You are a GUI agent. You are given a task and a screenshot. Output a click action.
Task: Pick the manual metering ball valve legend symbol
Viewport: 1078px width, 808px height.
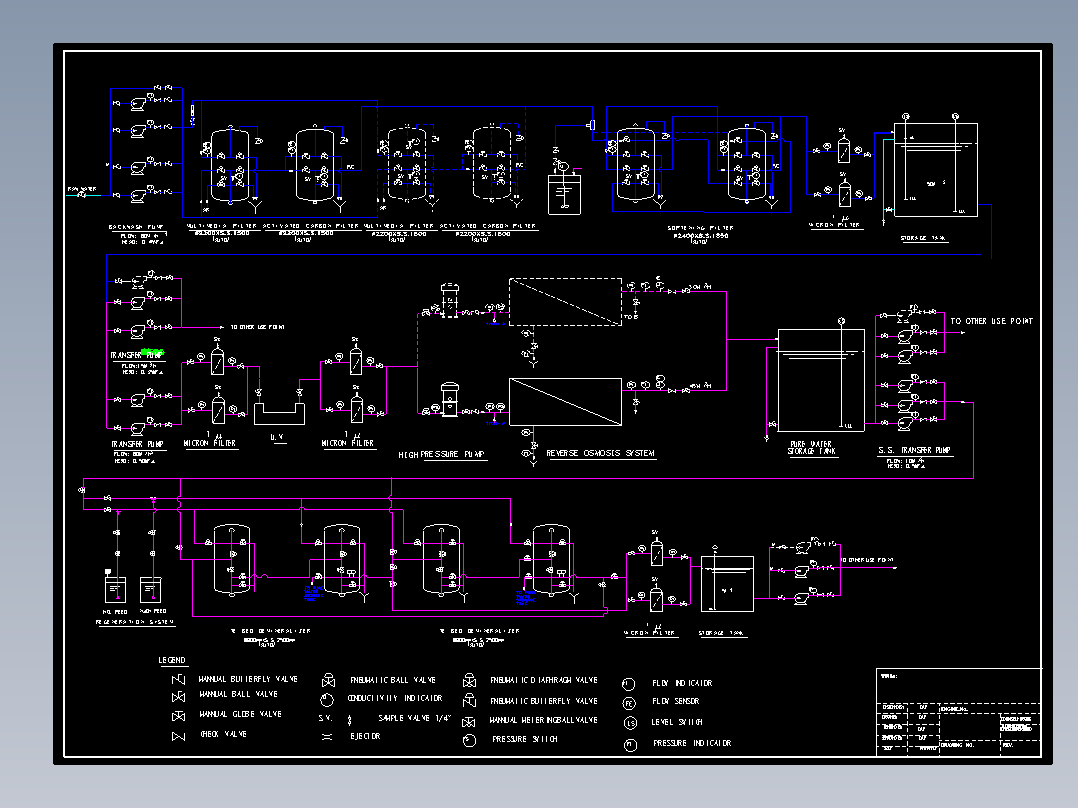469,721
